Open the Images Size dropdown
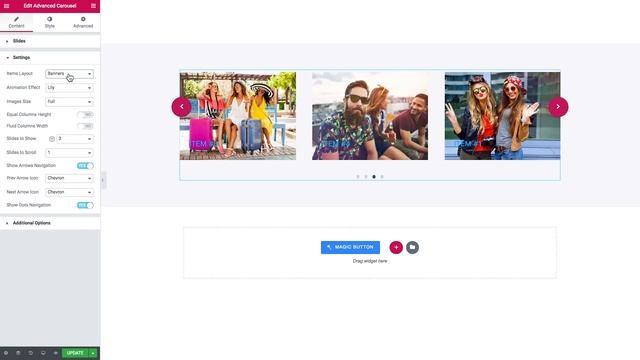Screen dimensions: 640x360 (x=69, y=102)
